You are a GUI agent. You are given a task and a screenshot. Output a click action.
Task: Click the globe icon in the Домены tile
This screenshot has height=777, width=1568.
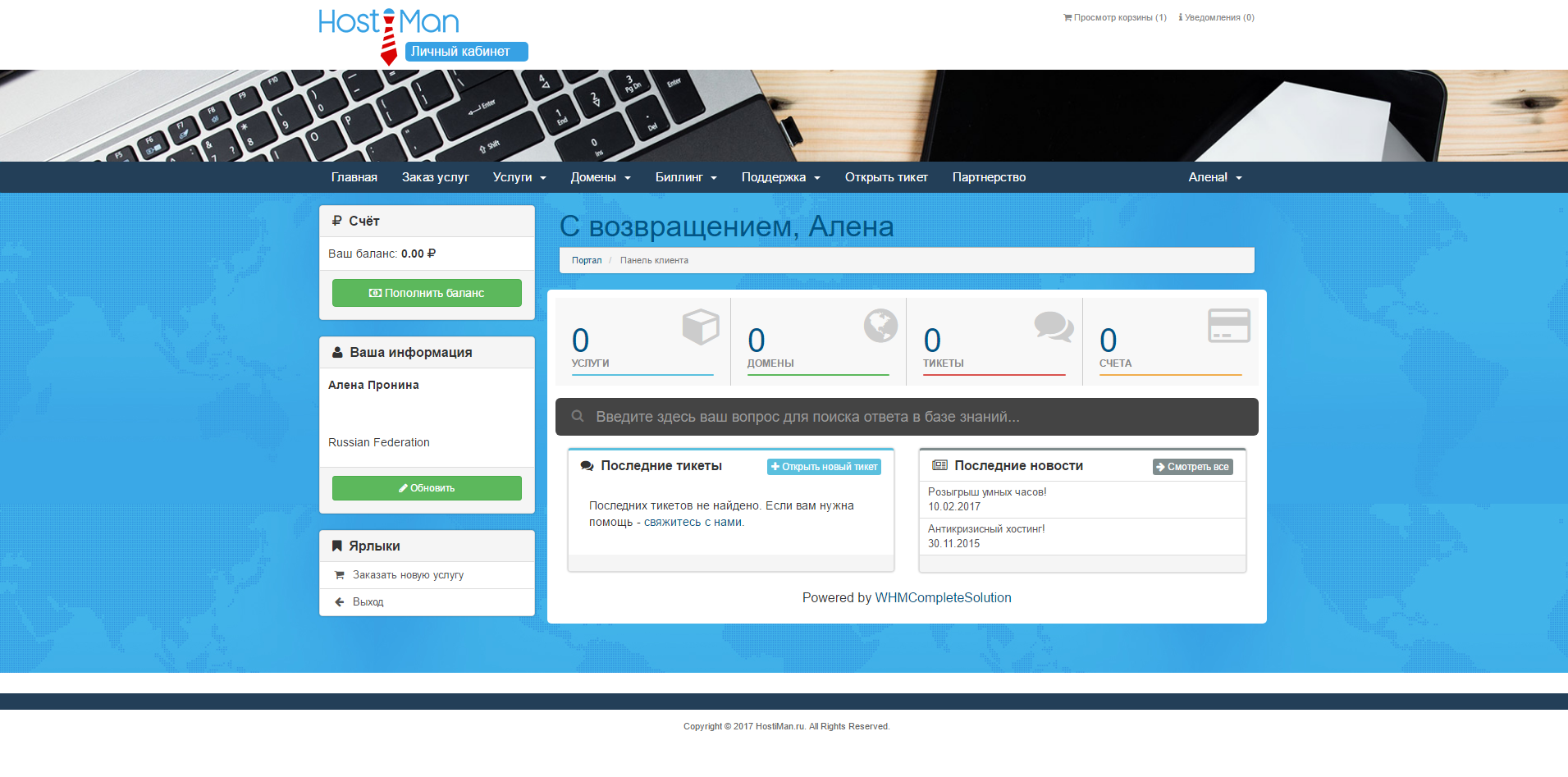tap(880, 326)
